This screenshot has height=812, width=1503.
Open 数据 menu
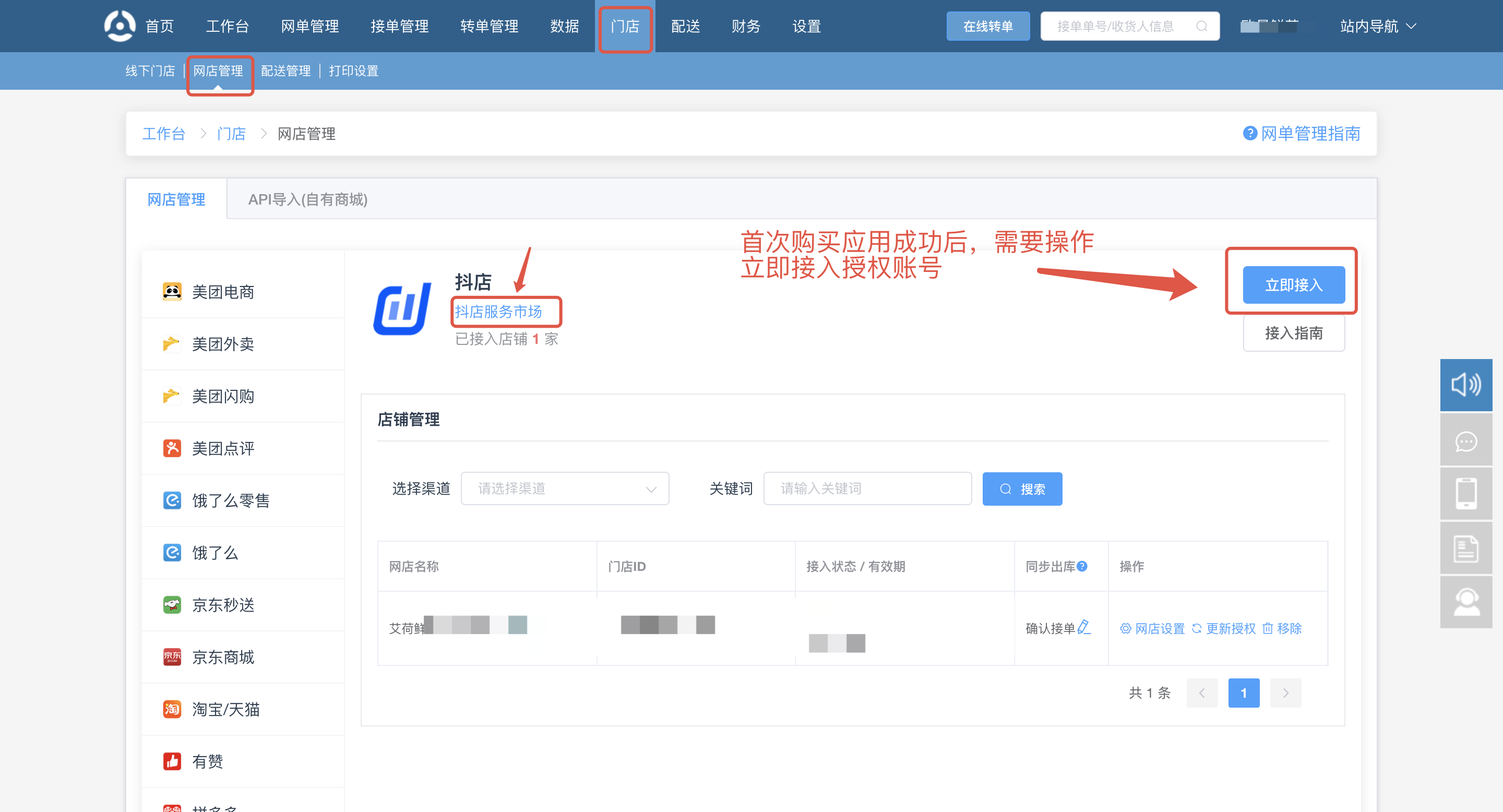tap(565, 26)
